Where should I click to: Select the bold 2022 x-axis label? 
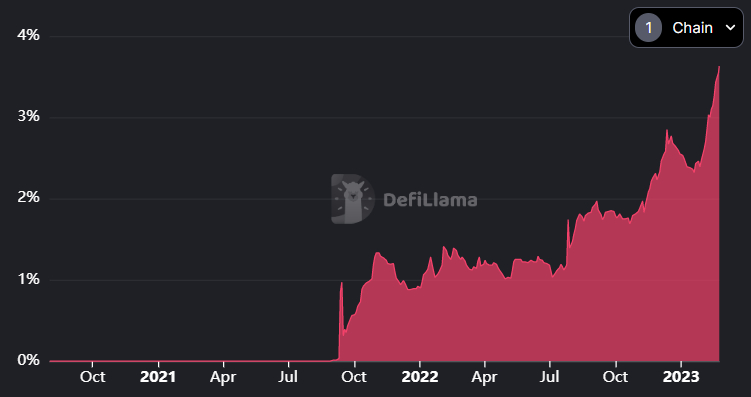pyautogui.click(x=420, y=377)
